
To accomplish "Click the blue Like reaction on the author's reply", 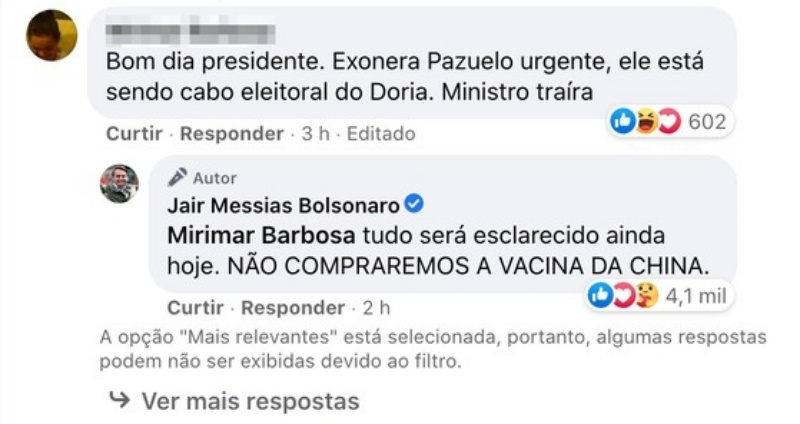I will 600,295.
